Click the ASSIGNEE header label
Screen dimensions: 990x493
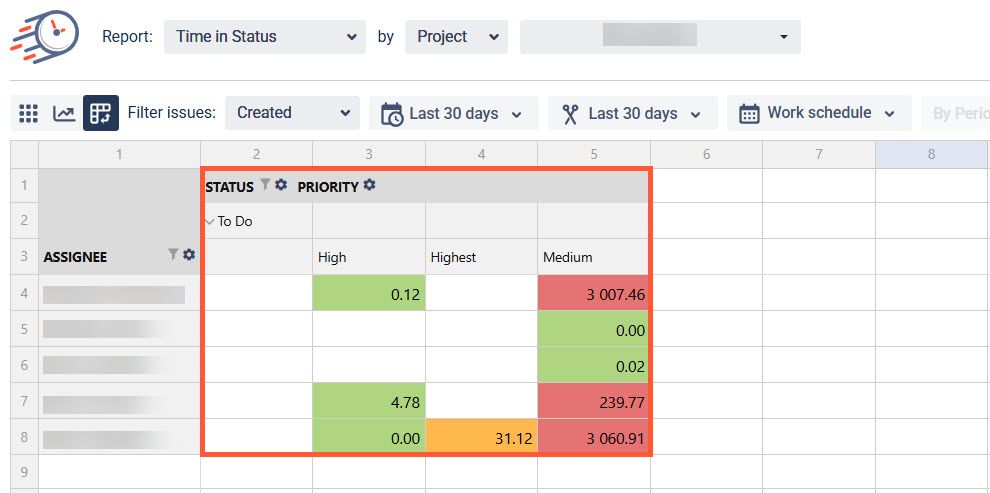point(75,257)
